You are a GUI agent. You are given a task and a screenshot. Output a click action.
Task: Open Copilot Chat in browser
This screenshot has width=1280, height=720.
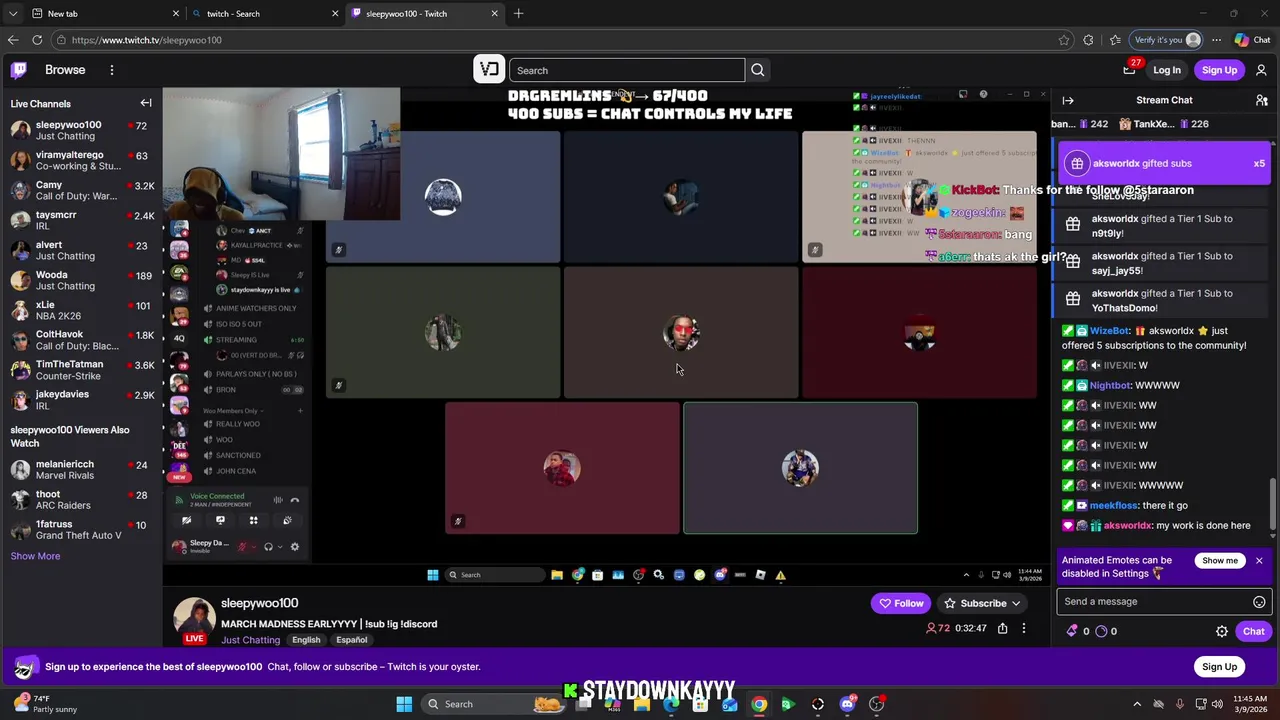click(1252, 40)
